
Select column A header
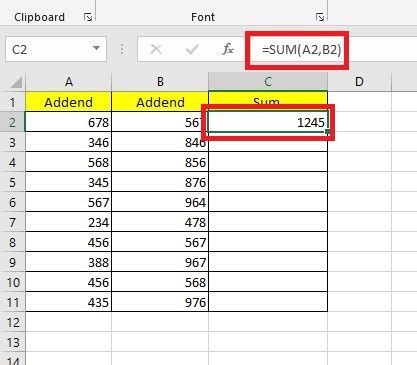click(x=68, y=82)
